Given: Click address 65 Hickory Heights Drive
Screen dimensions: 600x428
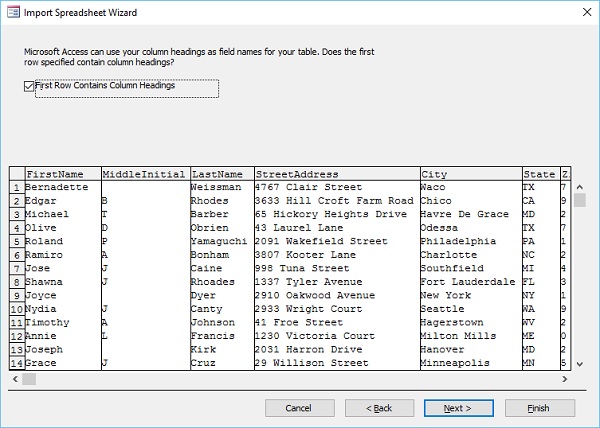Looking at the screenshot, I should pyautogui.click(x=337, y=214).
